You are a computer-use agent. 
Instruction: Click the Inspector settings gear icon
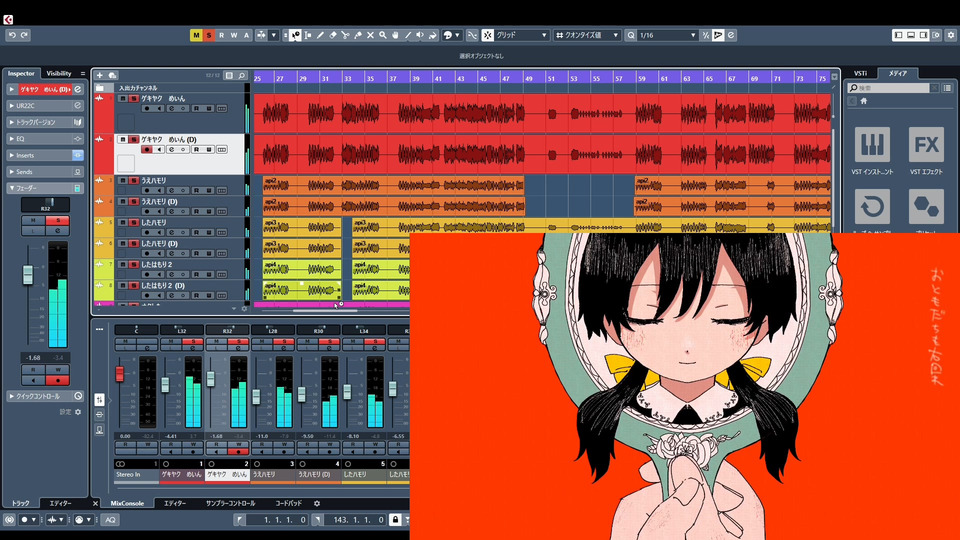tap(78, 412)
